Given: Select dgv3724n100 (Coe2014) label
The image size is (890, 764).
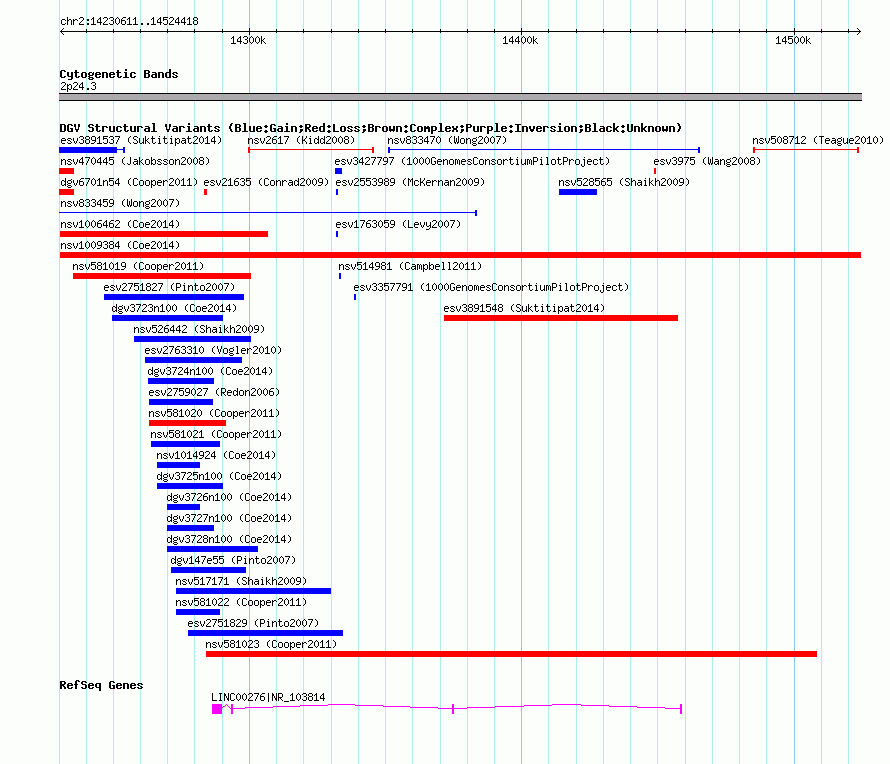Looking at the screenshot, I should click(210, 371).
